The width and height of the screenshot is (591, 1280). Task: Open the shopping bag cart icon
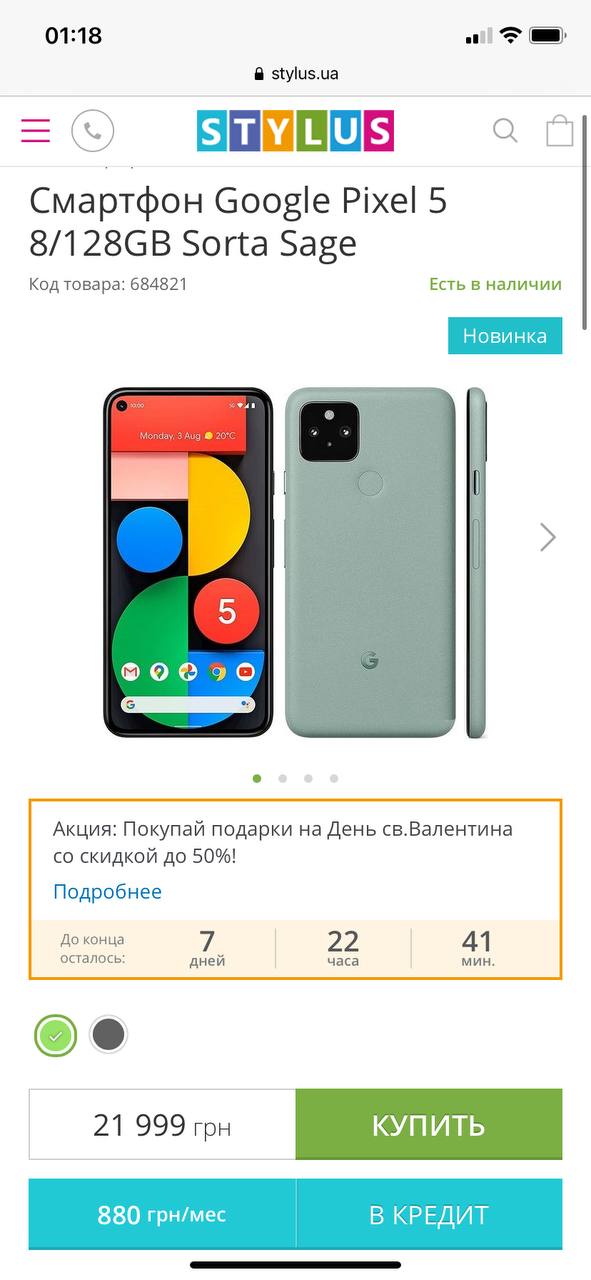pos(560,131)
